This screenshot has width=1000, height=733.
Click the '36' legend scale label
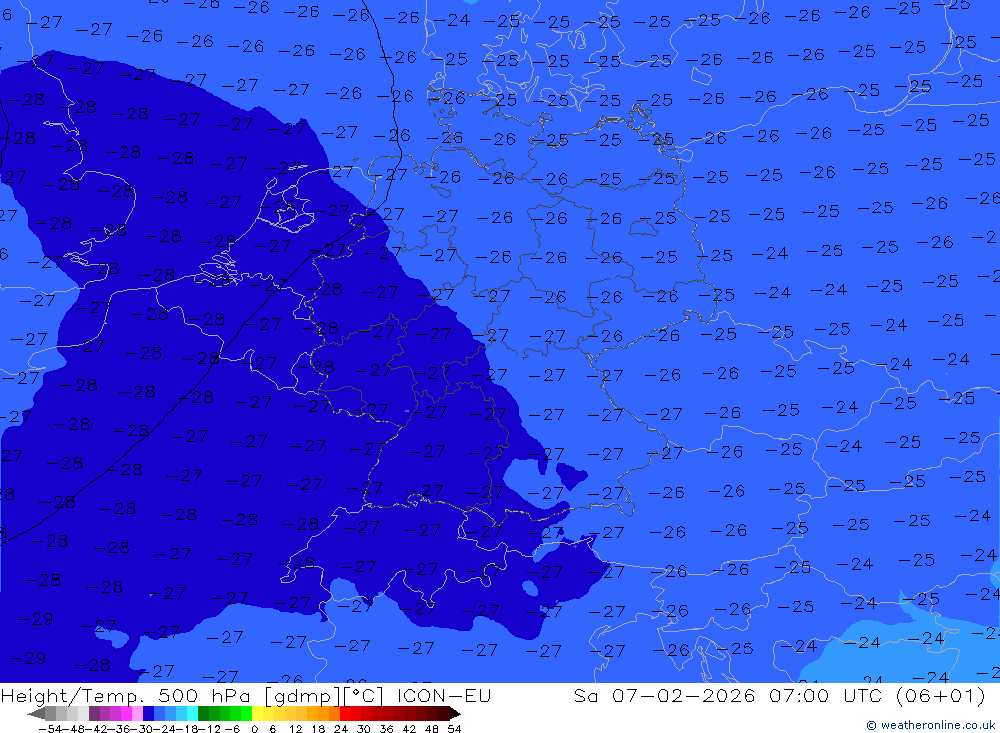click(386, 729)
